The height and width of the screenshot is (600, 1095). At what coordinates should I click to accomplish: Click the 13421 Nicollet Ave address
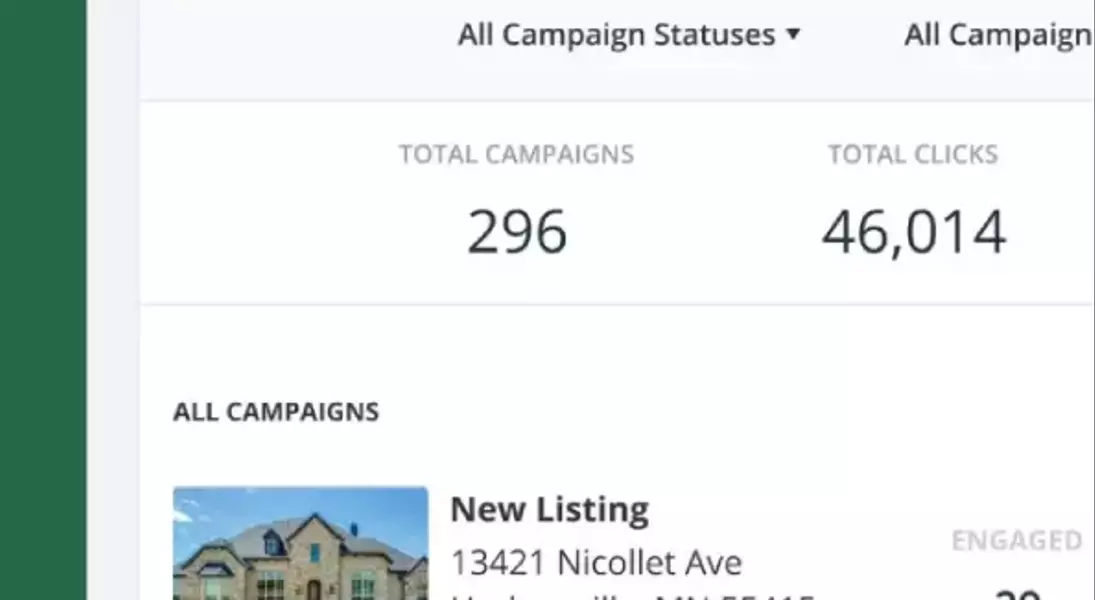(x=596, y=563)
